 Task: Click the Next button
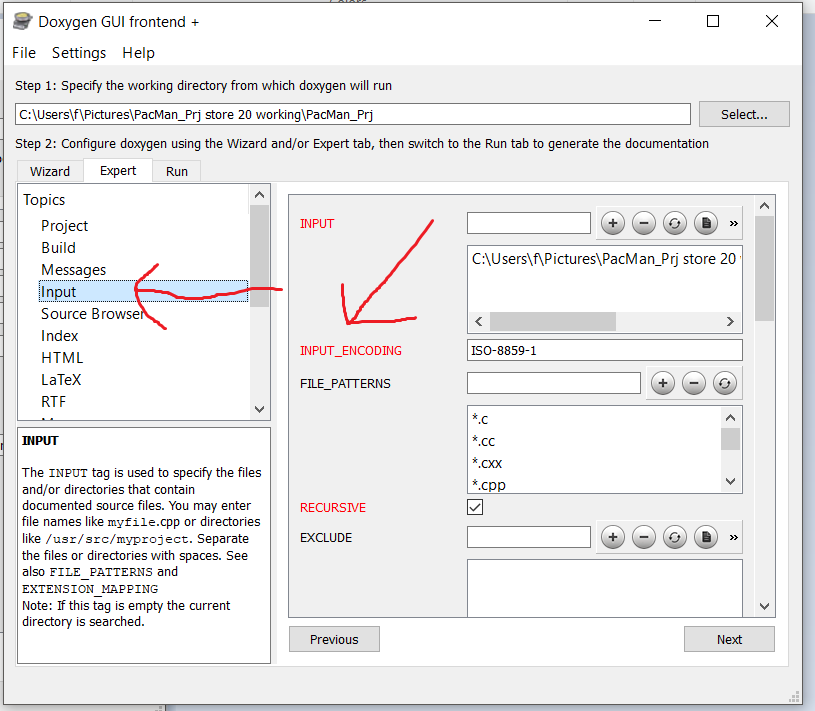(729, 639)
